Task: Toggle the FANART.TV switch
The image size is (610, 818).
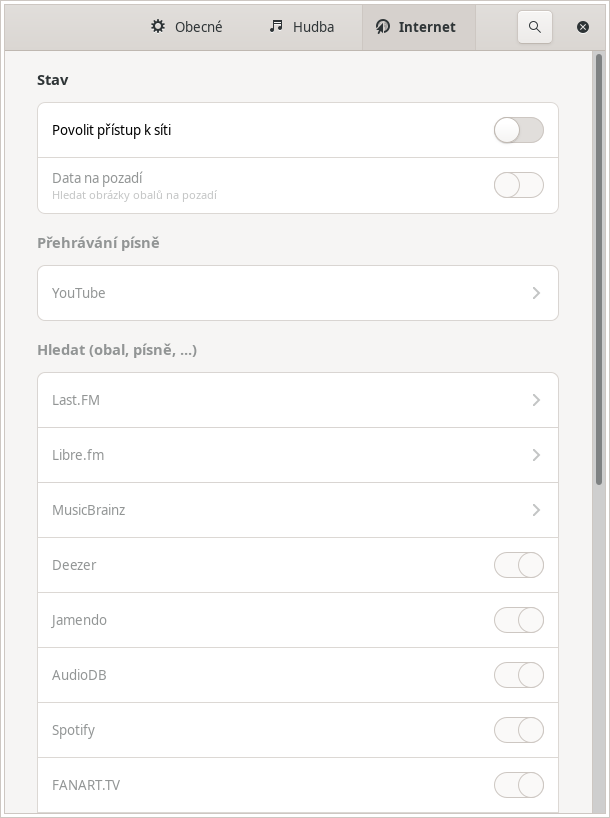Action: point(519,785)
